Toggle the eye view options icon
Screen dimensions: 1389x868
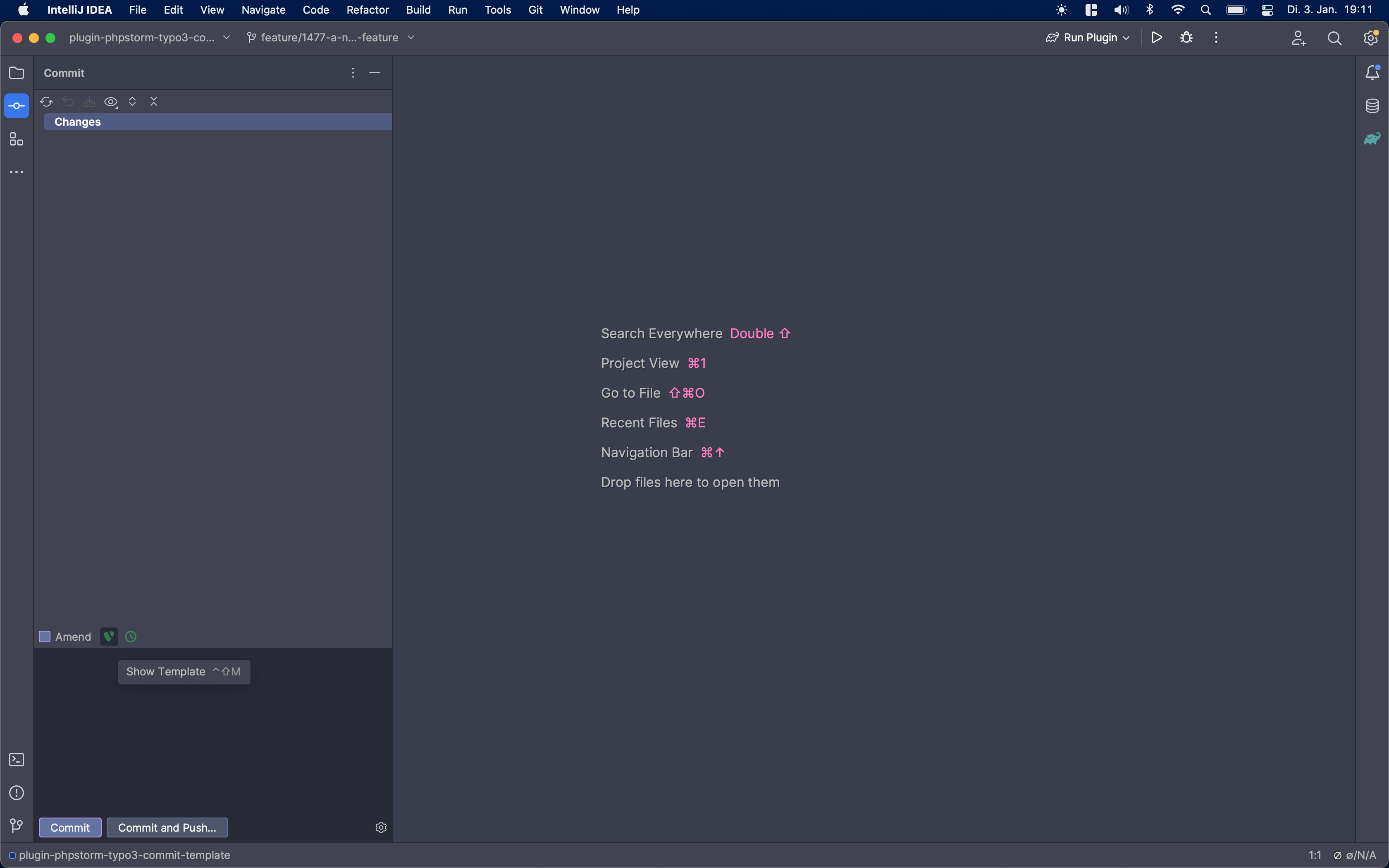pos(111,102)
